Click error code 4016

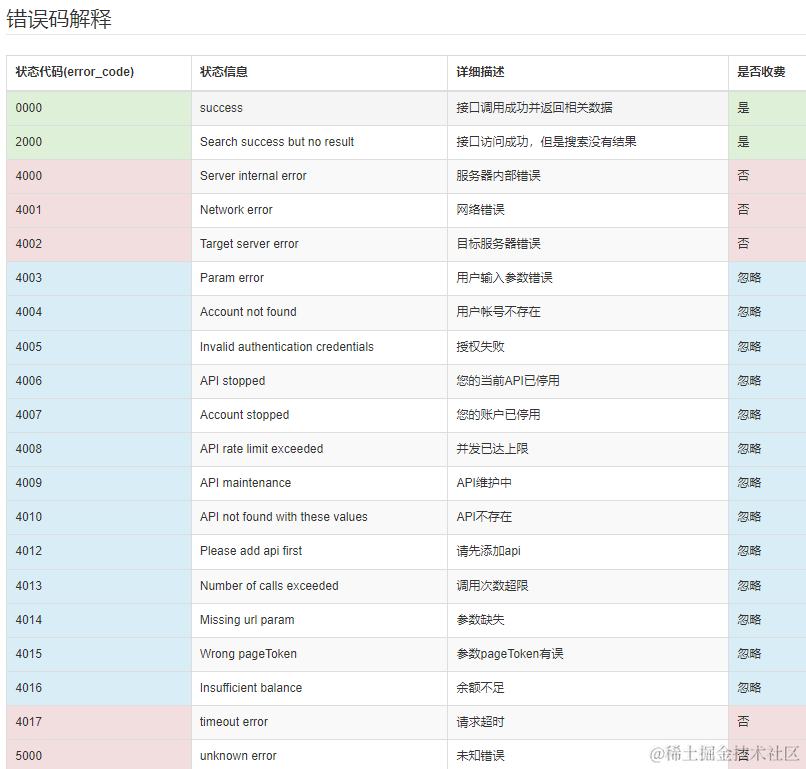29,687
